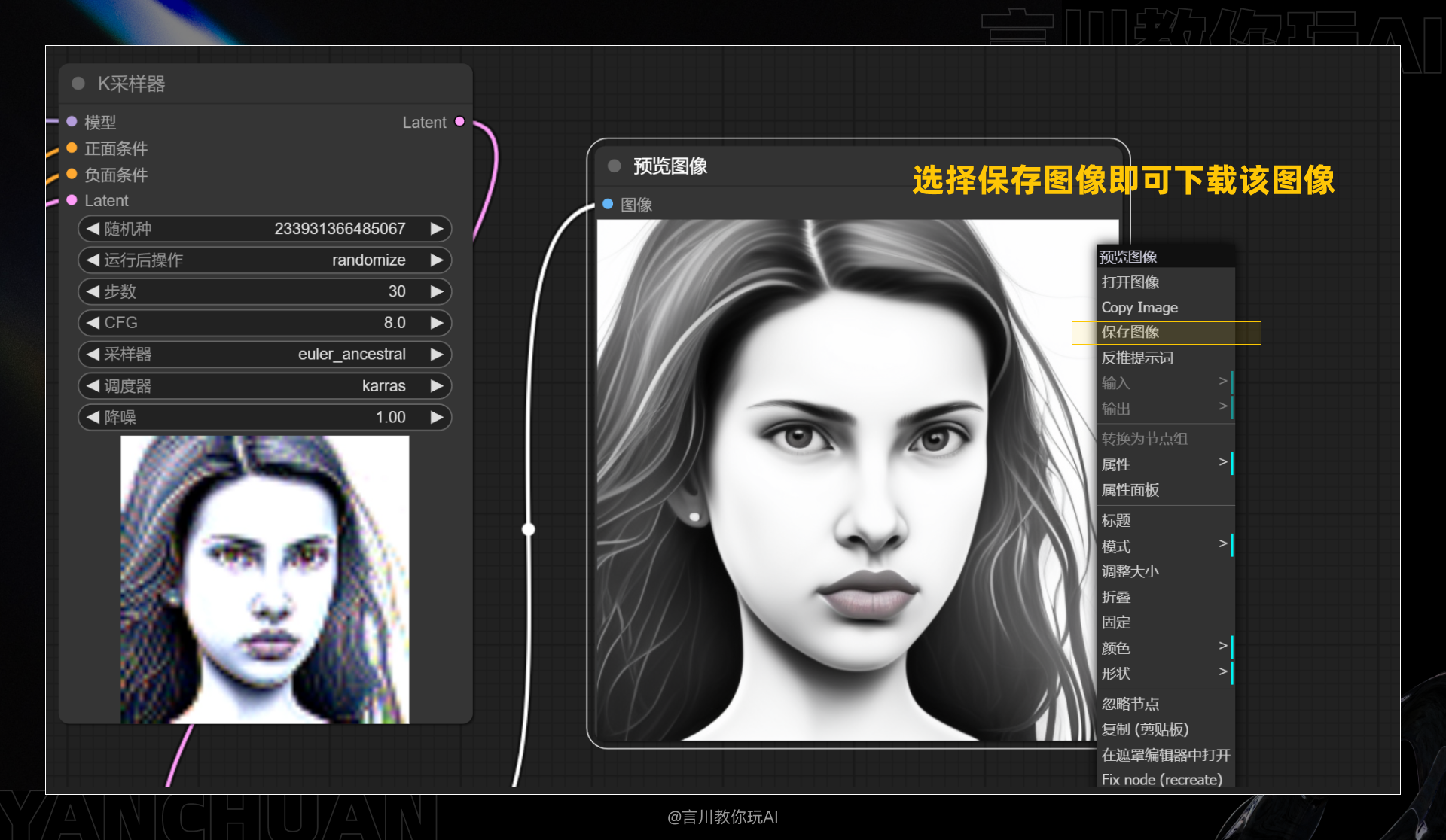Click the K采样器 node title
The image size is (1446, 840).
[x=131, y=84]
